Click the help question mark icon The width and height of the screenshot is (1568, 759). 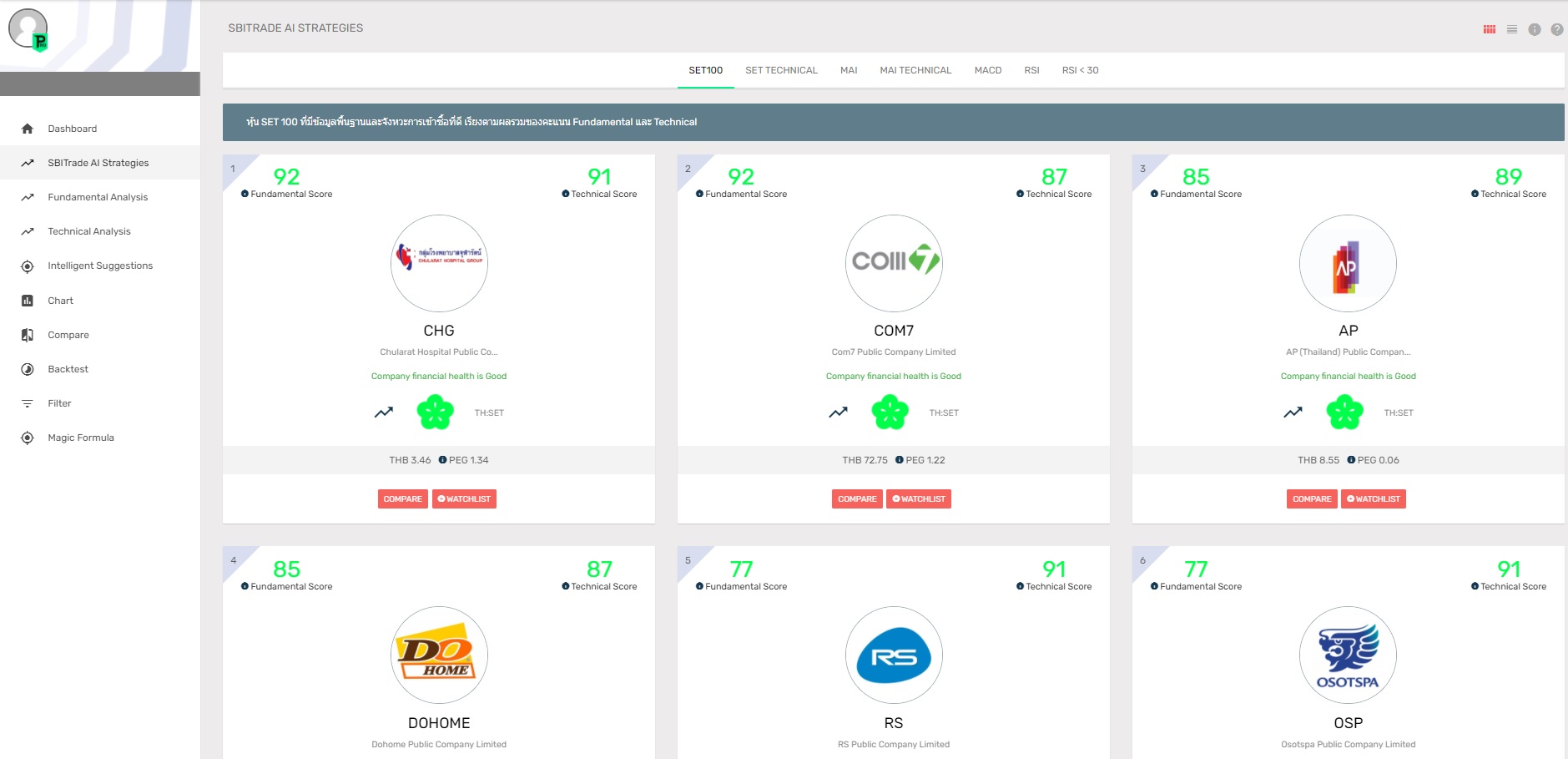click(x=1557, y=29)
